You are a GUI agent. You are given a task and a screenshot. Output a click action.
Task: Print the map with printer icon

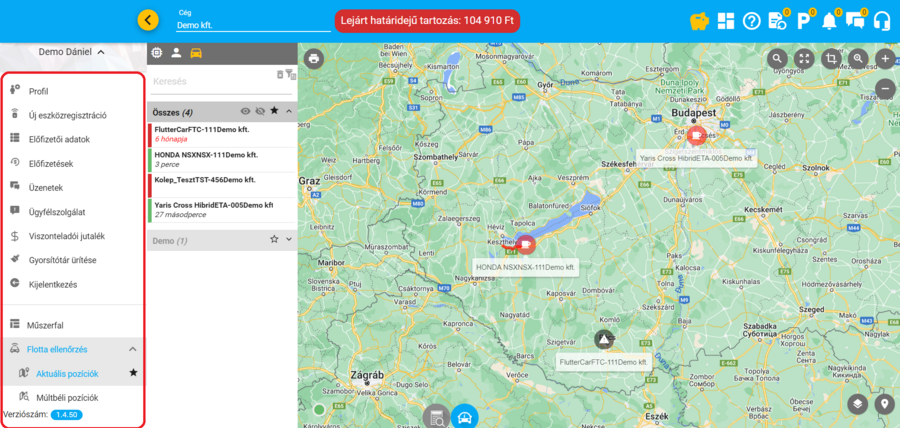(x=314, y=59)
